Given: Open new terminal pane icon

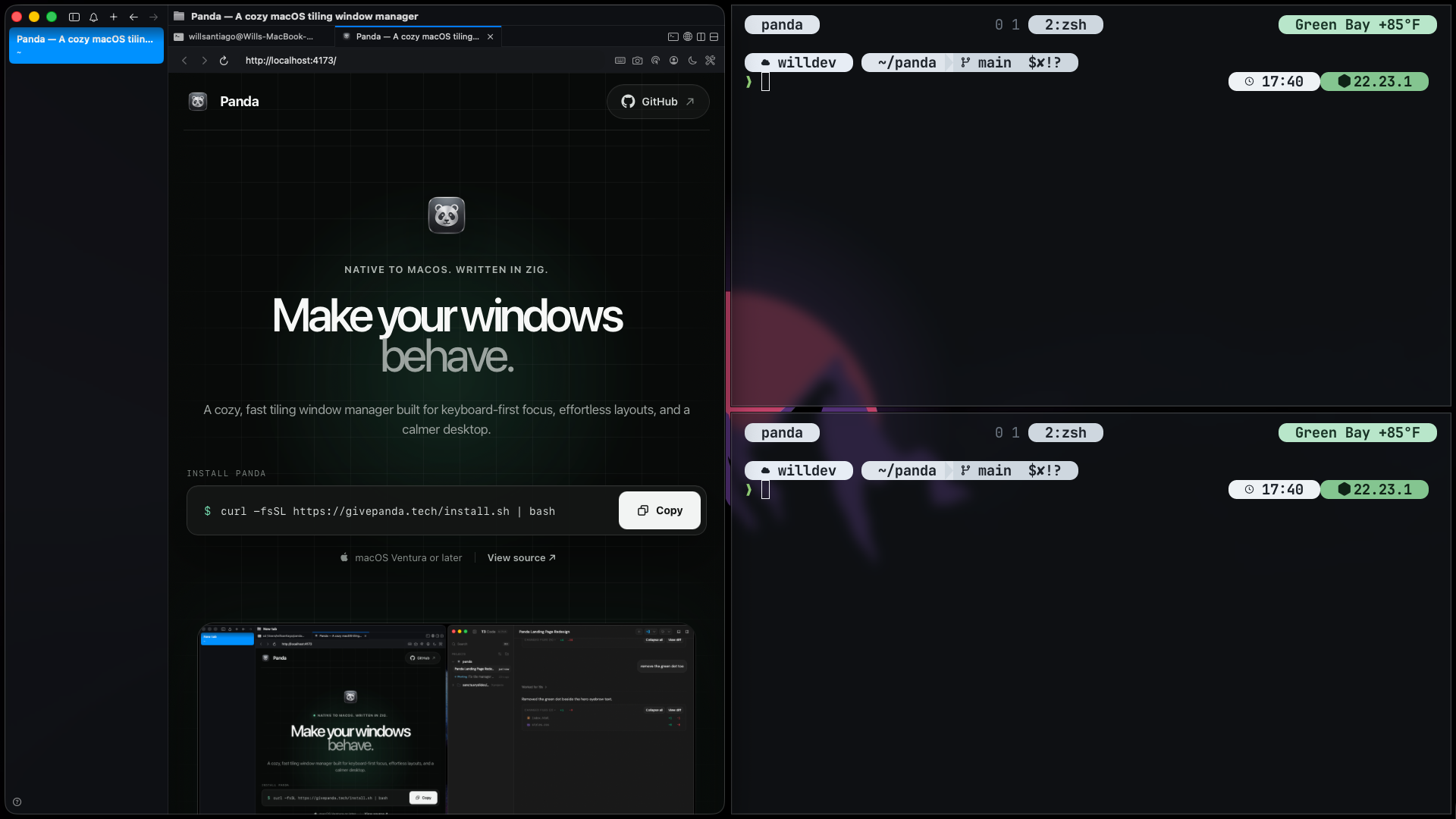Looking at the screenshot, I should [x=673, y=36].
